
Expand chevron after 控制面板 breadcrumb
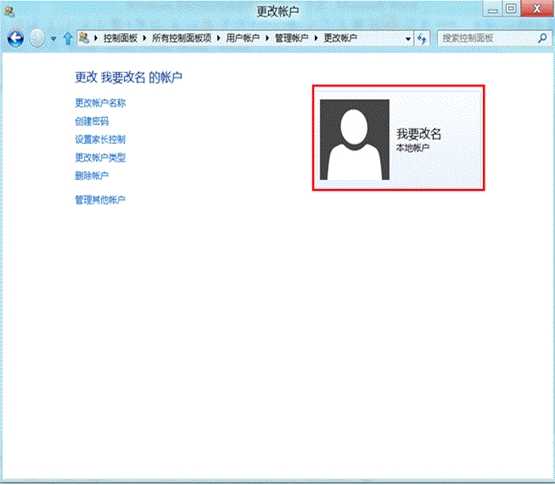pos(144,38)
